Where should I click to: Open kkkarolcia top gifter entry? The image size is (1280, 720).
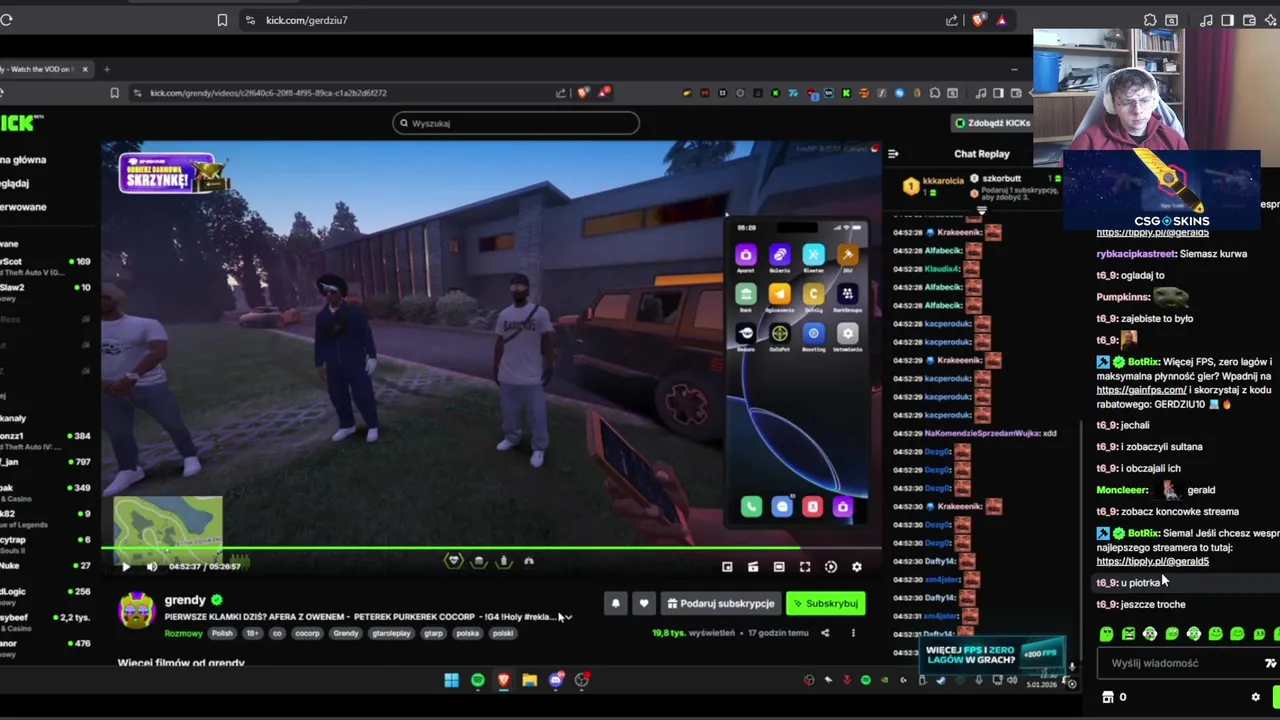[934, 185]
